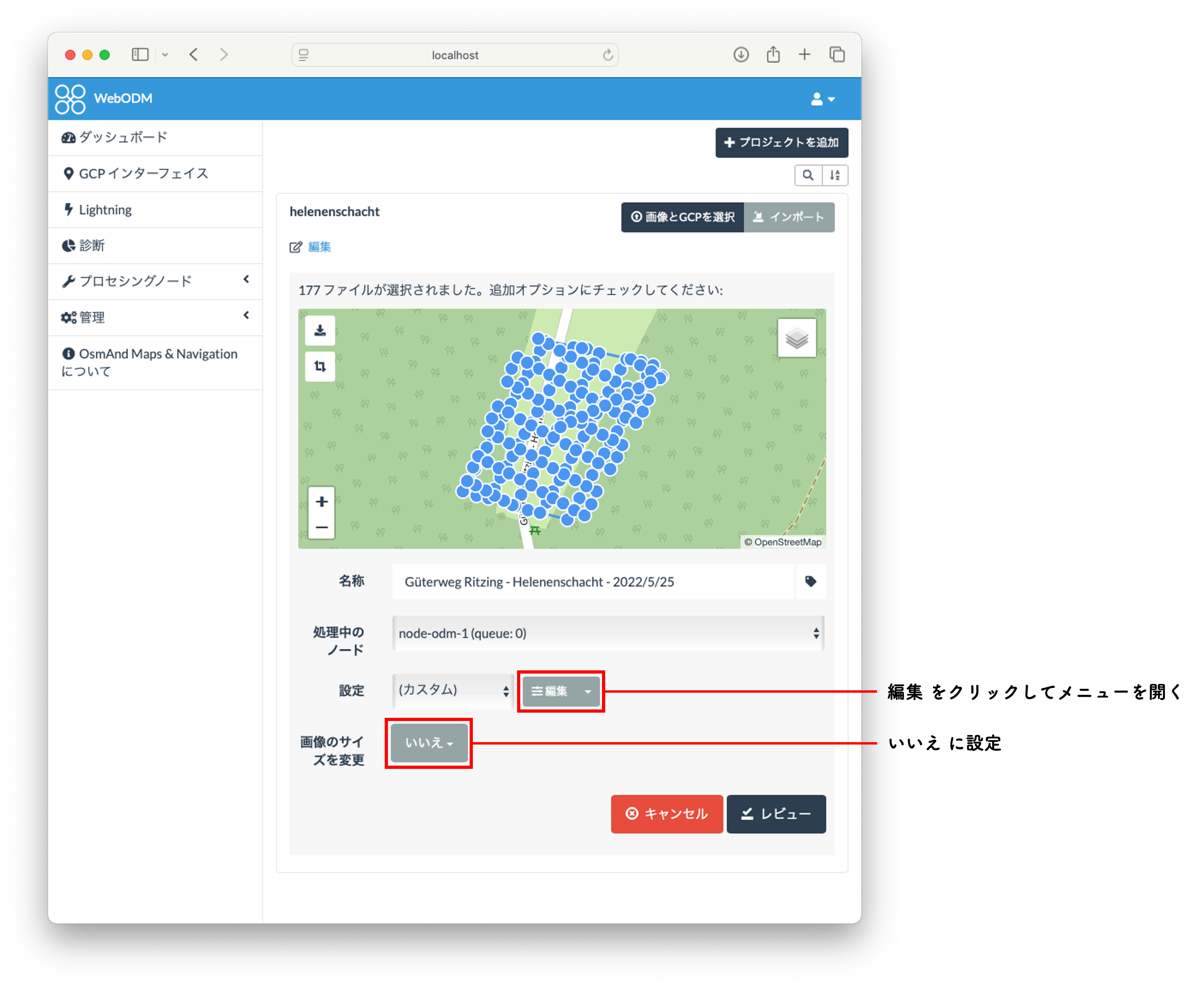Open the user account menu
The height and width of the screenshot is (987, 1204).
[822, 99]
